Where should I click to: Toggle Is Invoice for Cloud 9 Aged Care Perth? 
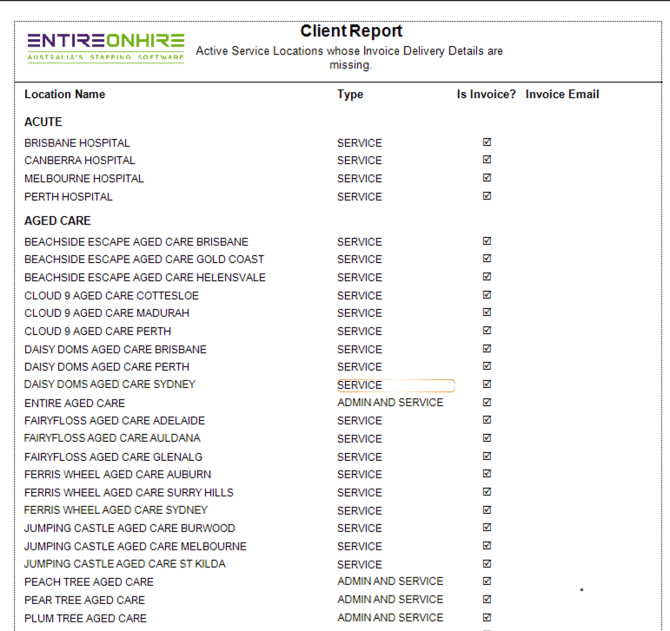click(x=487, y=331)
